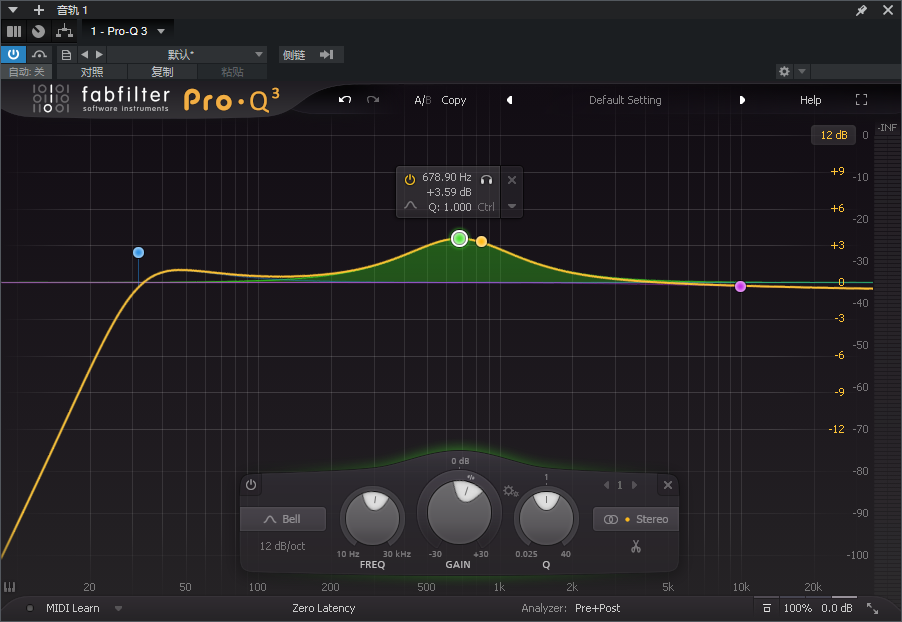
Task: Click the interface resize arrows icon
Action: click(x=873, y=608)
